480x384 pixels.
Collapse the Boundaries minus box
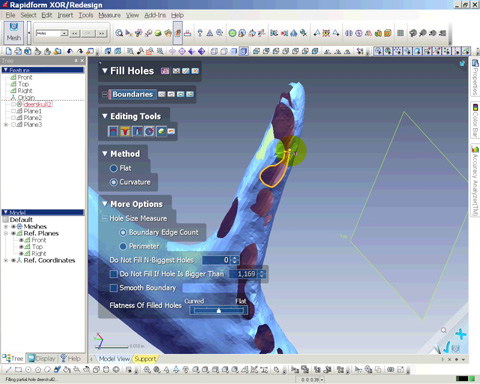coord(104,94)
